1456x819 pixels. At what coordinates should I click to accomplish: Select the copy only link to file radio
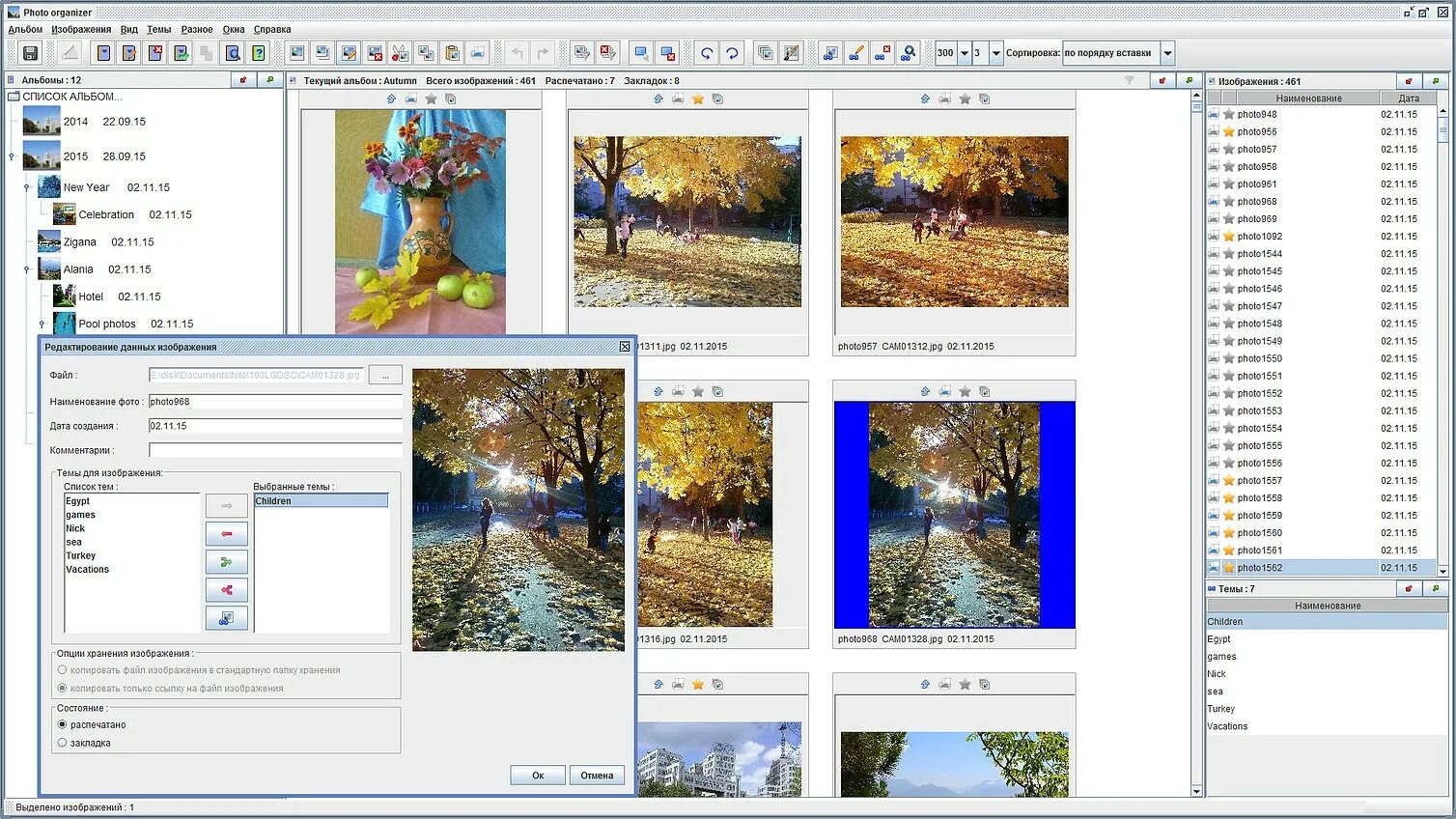pyautogui.click(x=63, y=689)
